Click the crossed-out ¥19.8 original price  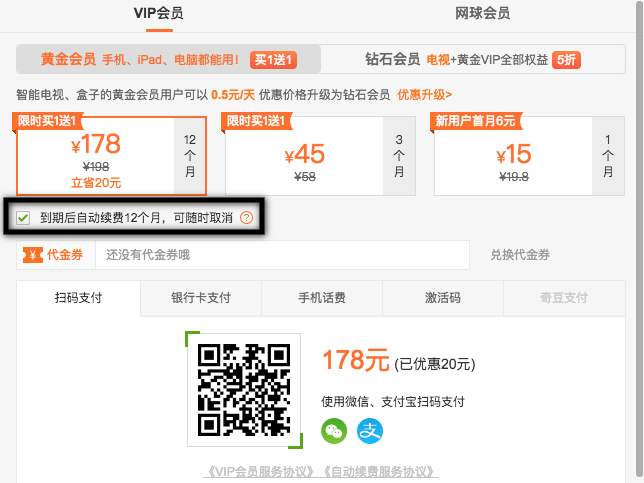(x=514, y=177)
